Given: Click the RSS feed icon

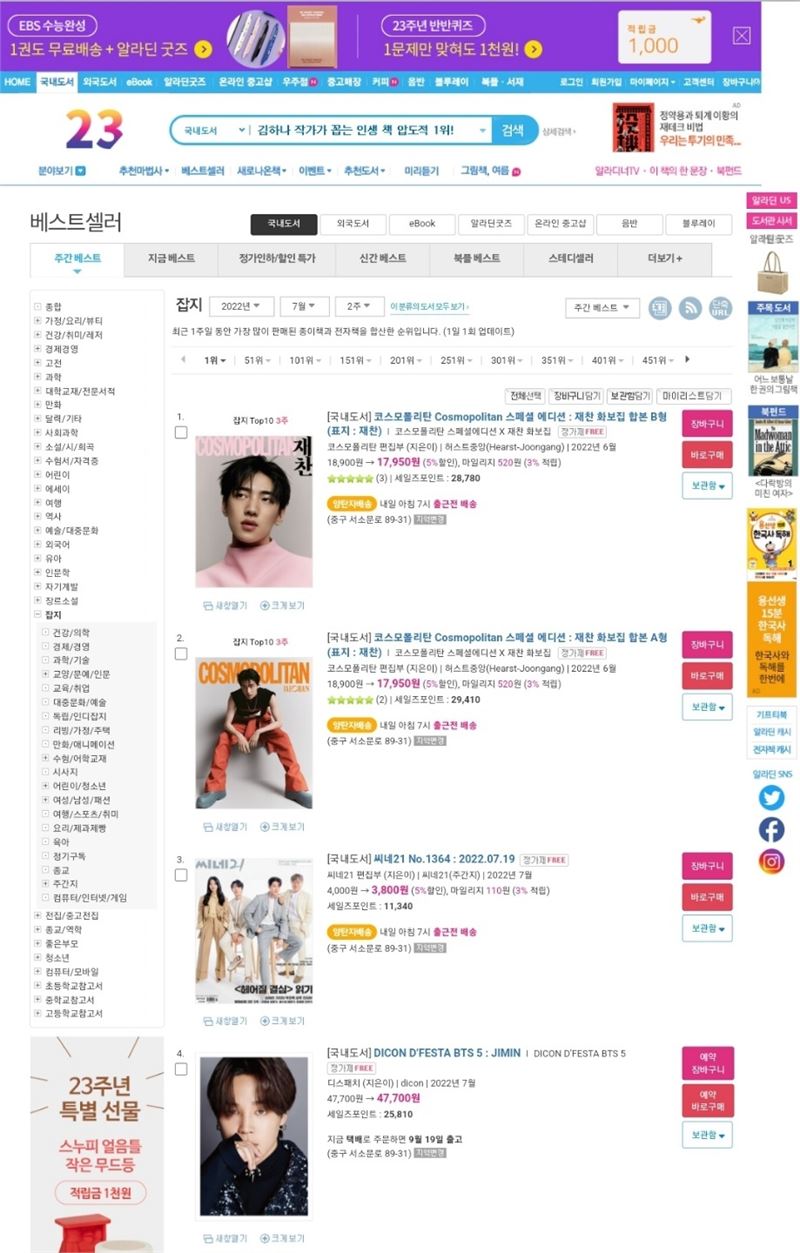Looking at the screenshot, I should [690, 308].
